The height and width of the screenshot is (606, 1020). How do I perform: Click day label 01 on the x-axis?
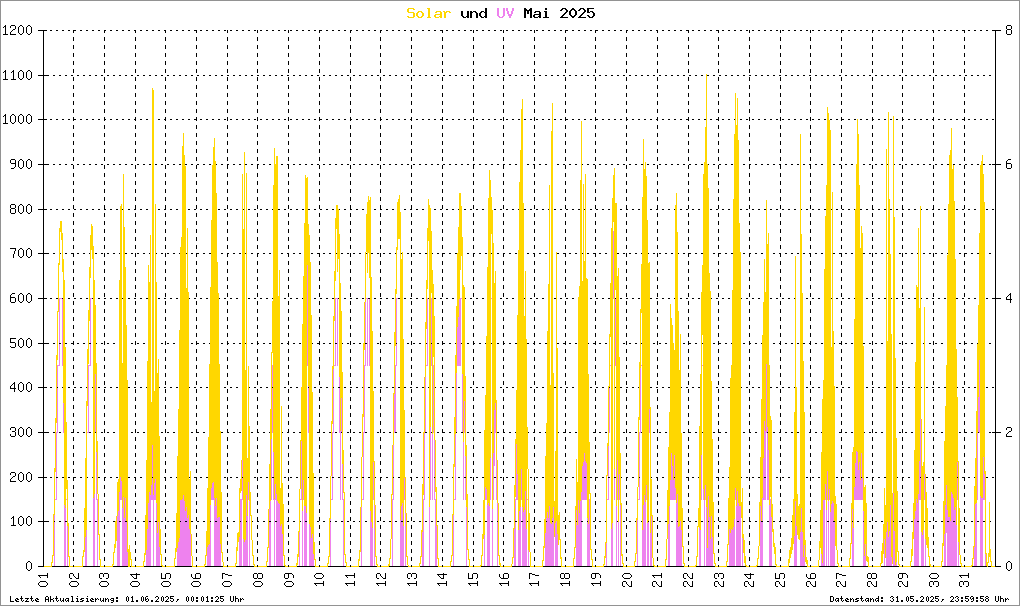[44, 579]
